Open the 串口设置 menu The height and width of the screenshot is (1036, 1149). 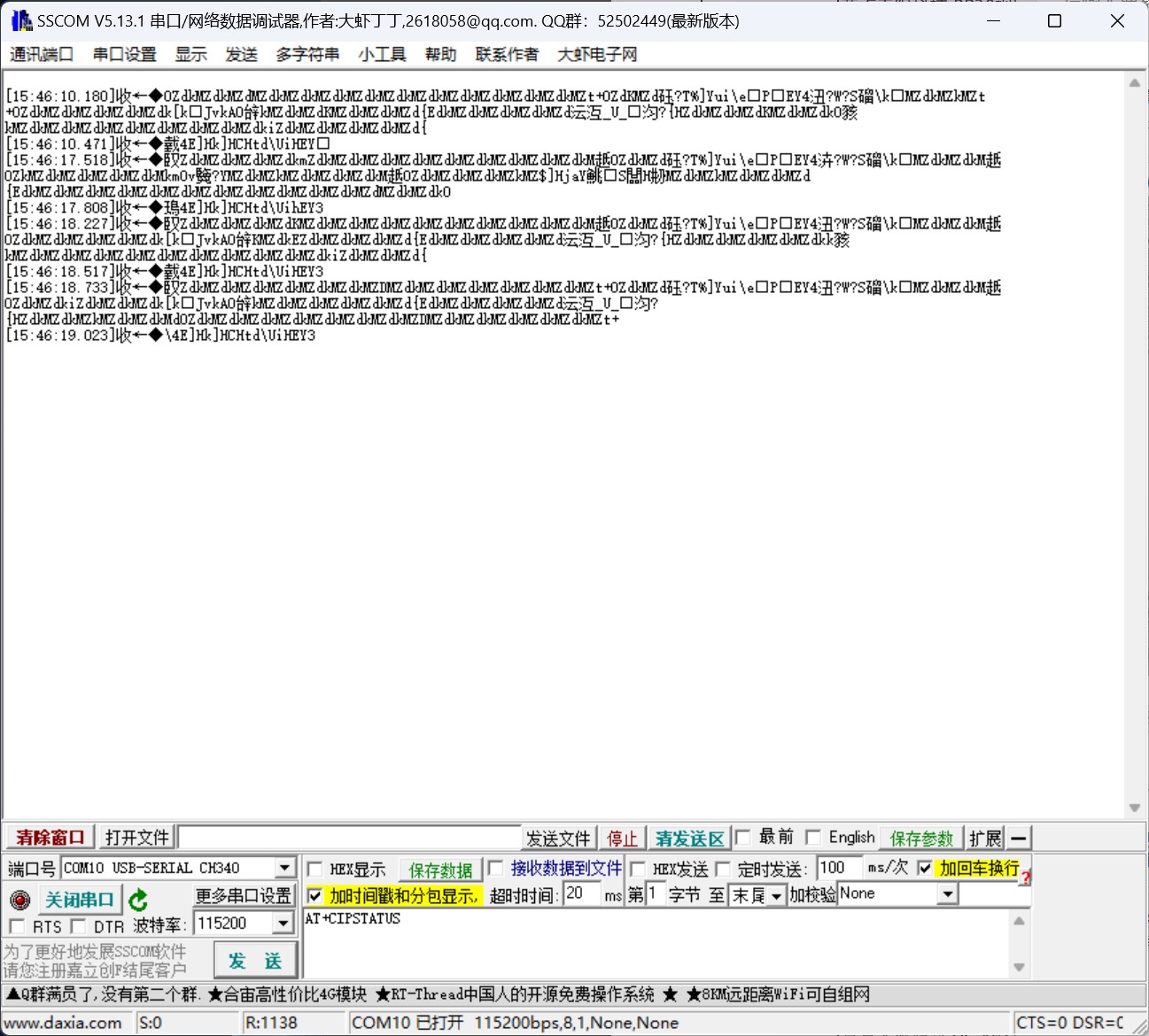[x=124, y=55]
